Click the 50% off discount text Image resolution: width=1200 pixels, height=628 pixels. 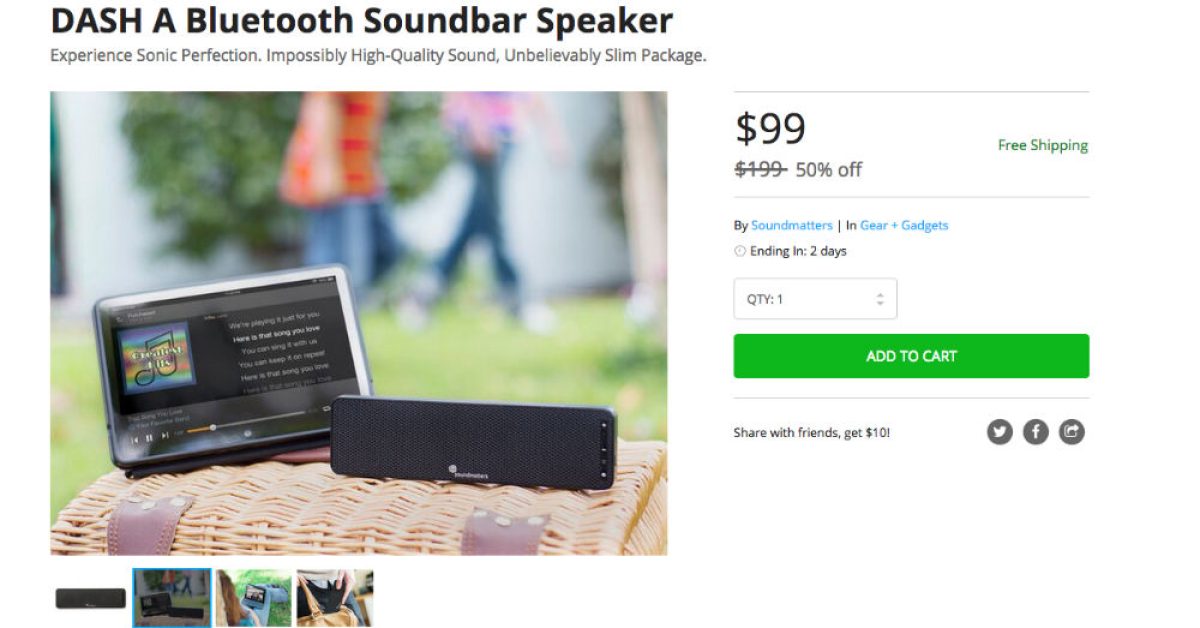point(828,169)
